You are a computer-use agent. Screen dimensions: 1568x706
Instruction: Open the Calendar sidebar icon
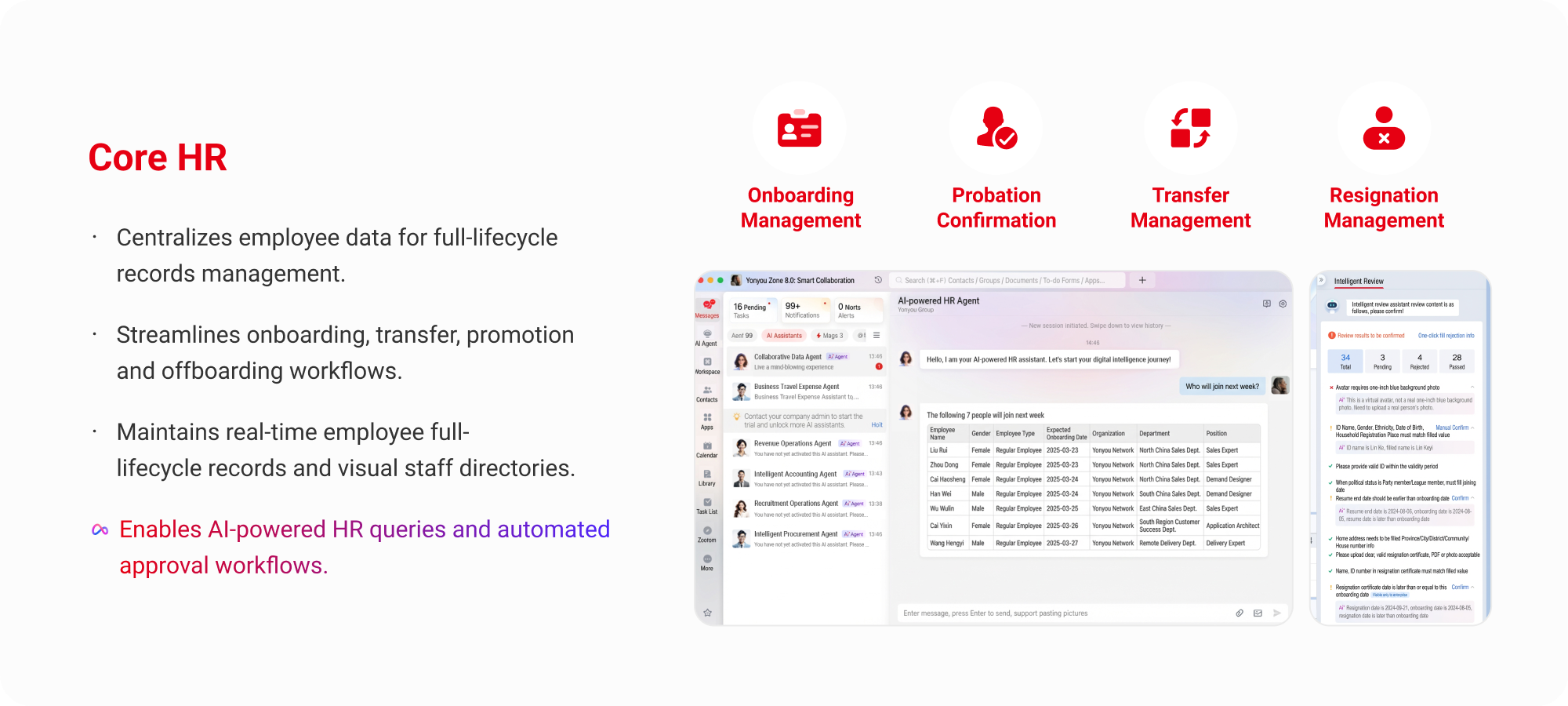(x=707, y=448)
